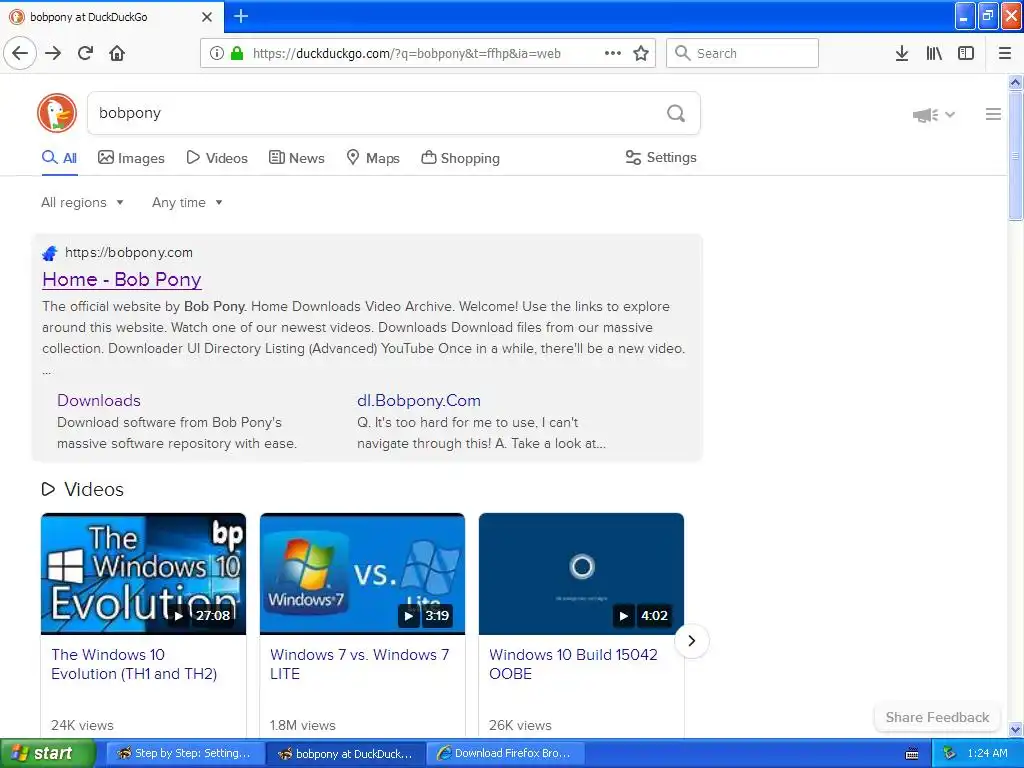Open the Windows Start menu
Viewport: 1024px width, 768px height.
coord(47,753)
